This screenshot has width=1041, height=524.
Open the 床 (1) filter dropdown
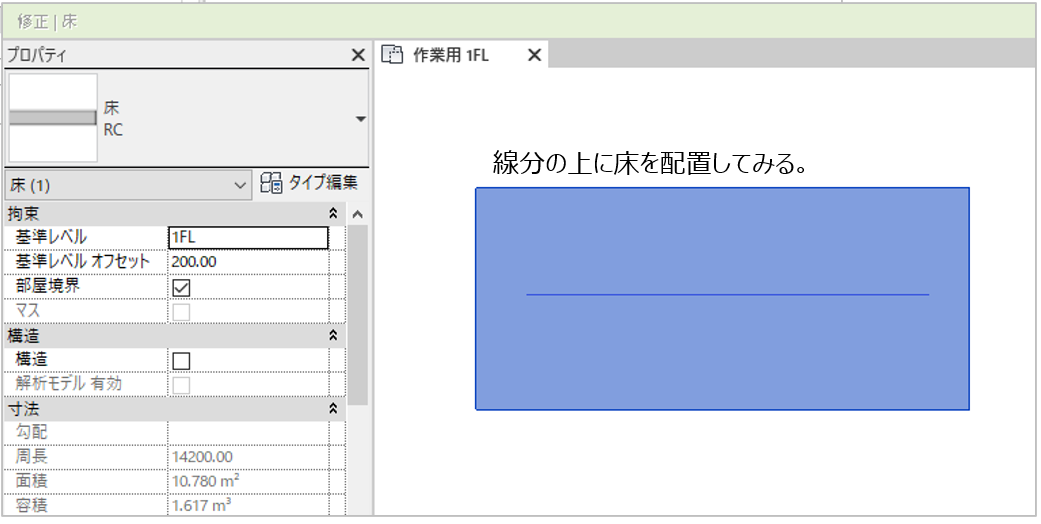coord(128,185)
